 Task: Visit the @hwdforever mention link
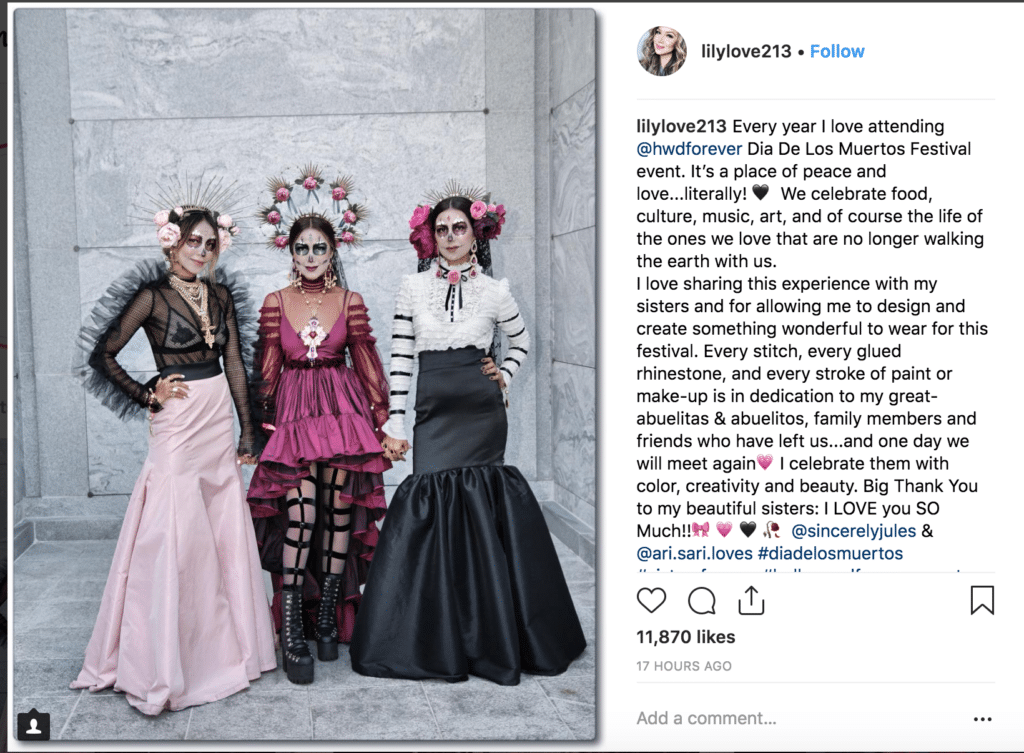(x=689, y=149)
